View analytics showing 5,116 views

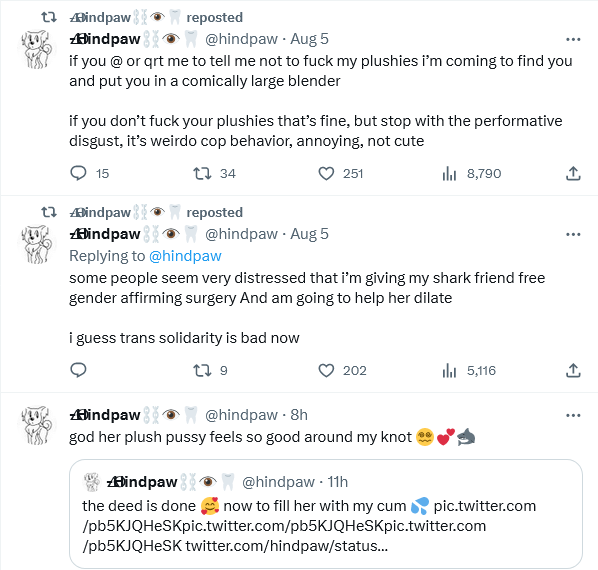[x=449, y=370]
